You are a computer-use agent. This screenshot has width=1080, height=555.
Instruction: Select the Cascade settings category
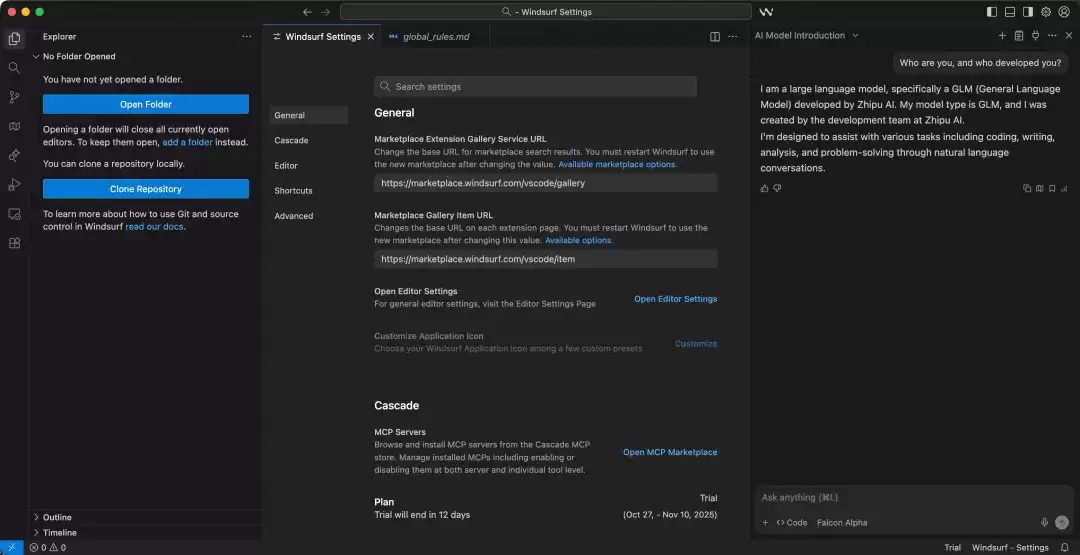(x=291, y=141)
